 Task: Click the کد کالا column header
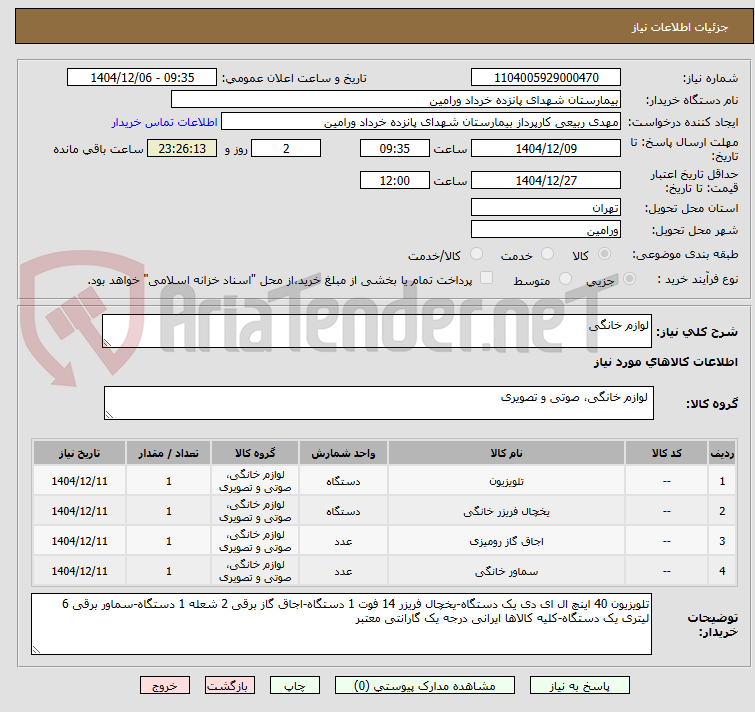point(666,453)
